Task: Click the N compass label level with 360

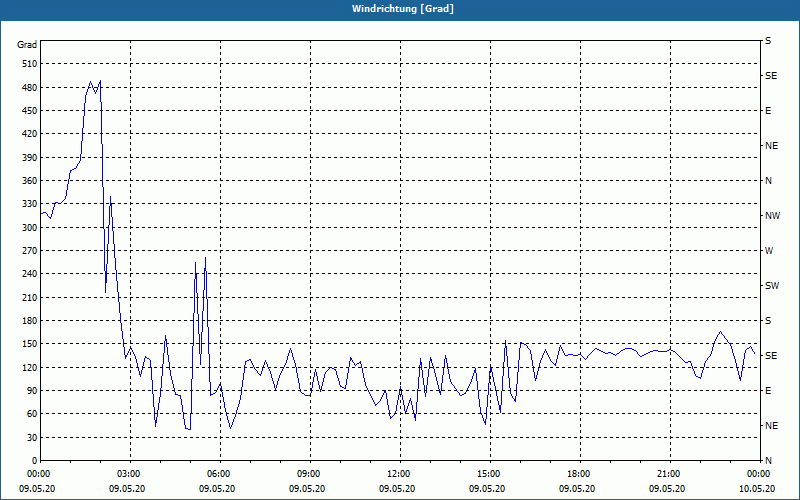Action: pyautogui.click(x=768, y=181)
